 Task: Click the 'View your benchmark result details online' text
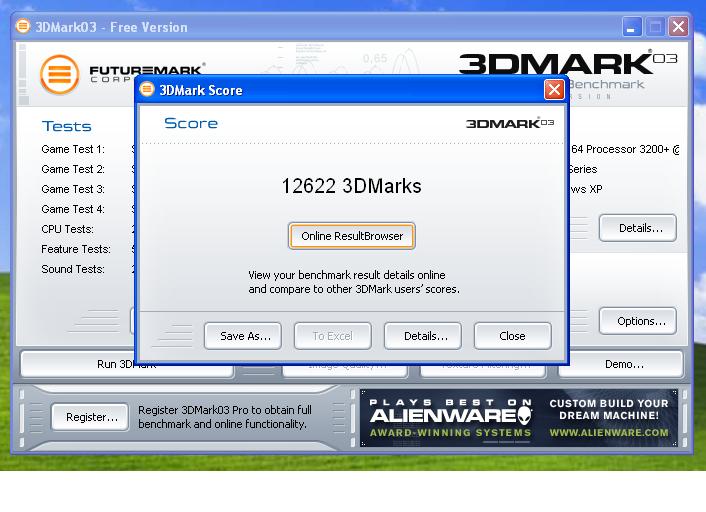(347, 275)
